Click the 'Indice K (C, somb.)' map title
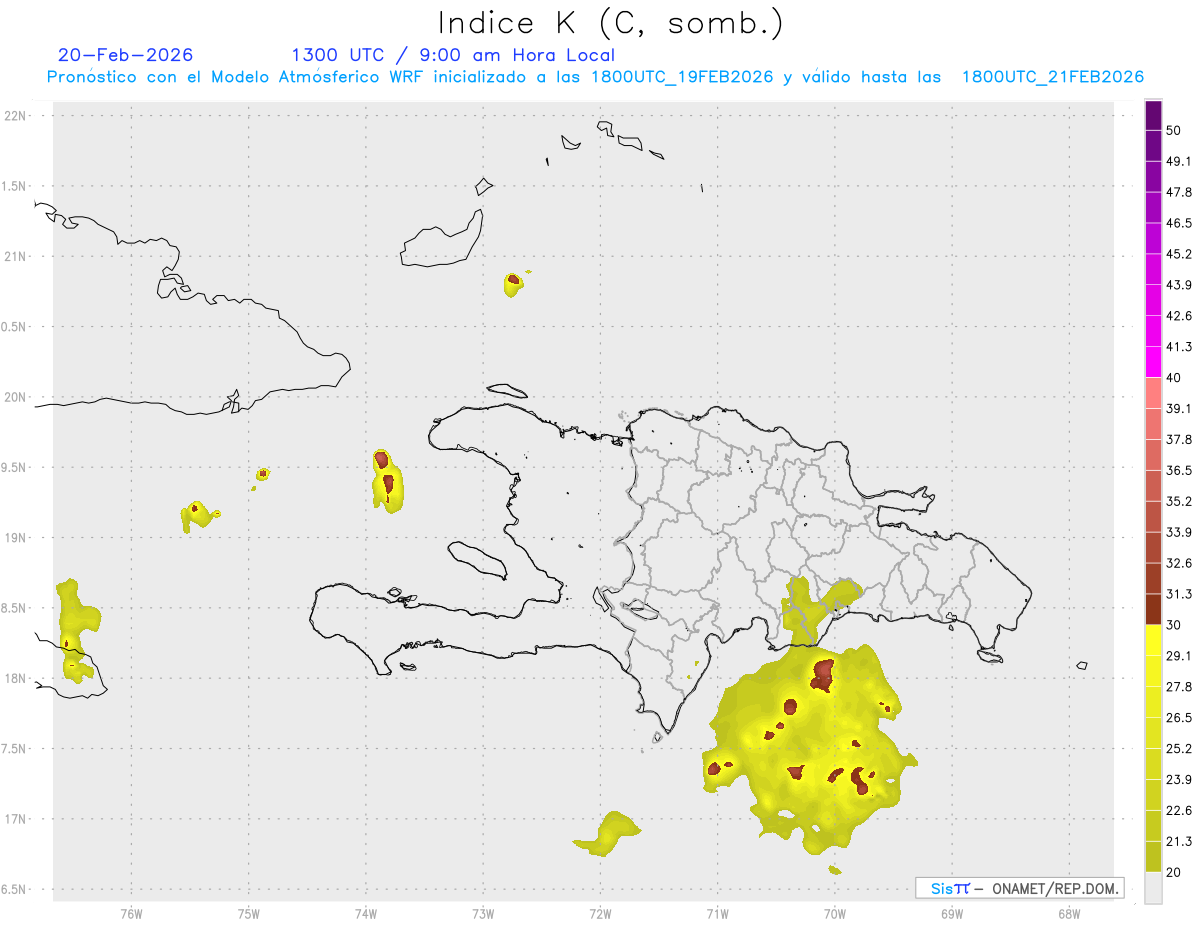The image size is (1200, 927). [x=611, y=23]
